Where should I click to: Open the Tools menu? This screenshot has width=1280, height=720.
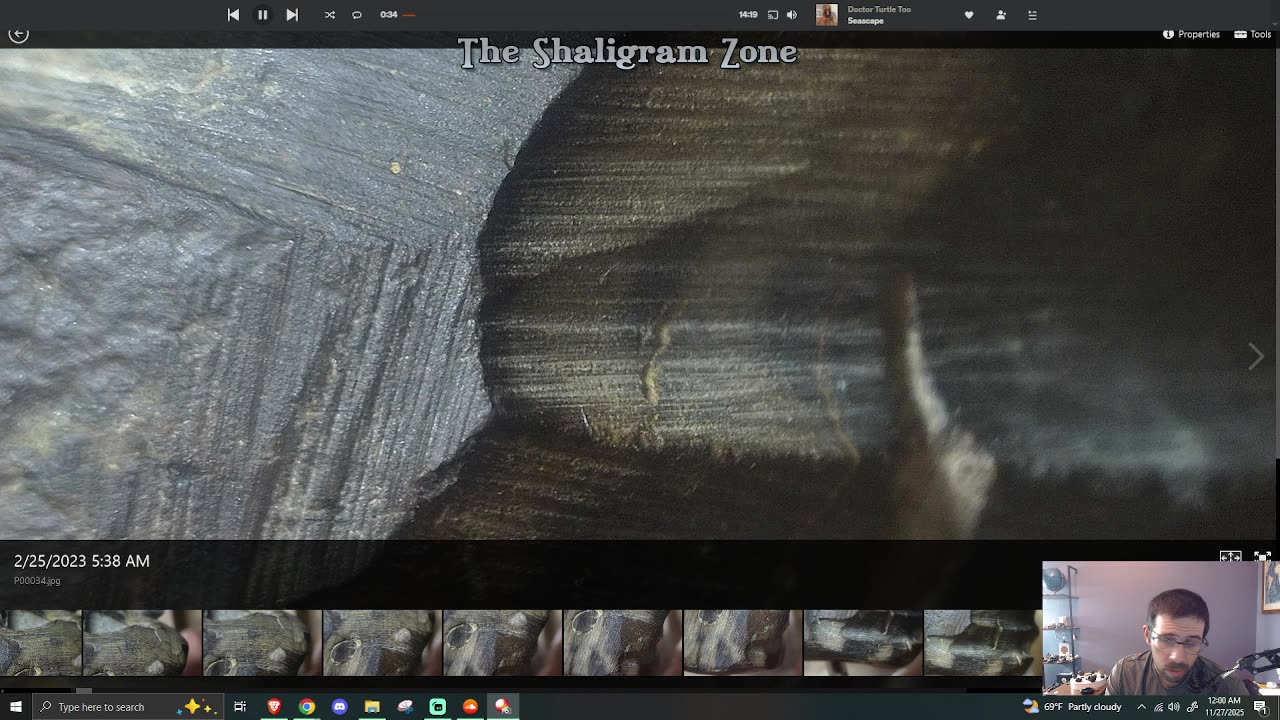pos(1253,34)
